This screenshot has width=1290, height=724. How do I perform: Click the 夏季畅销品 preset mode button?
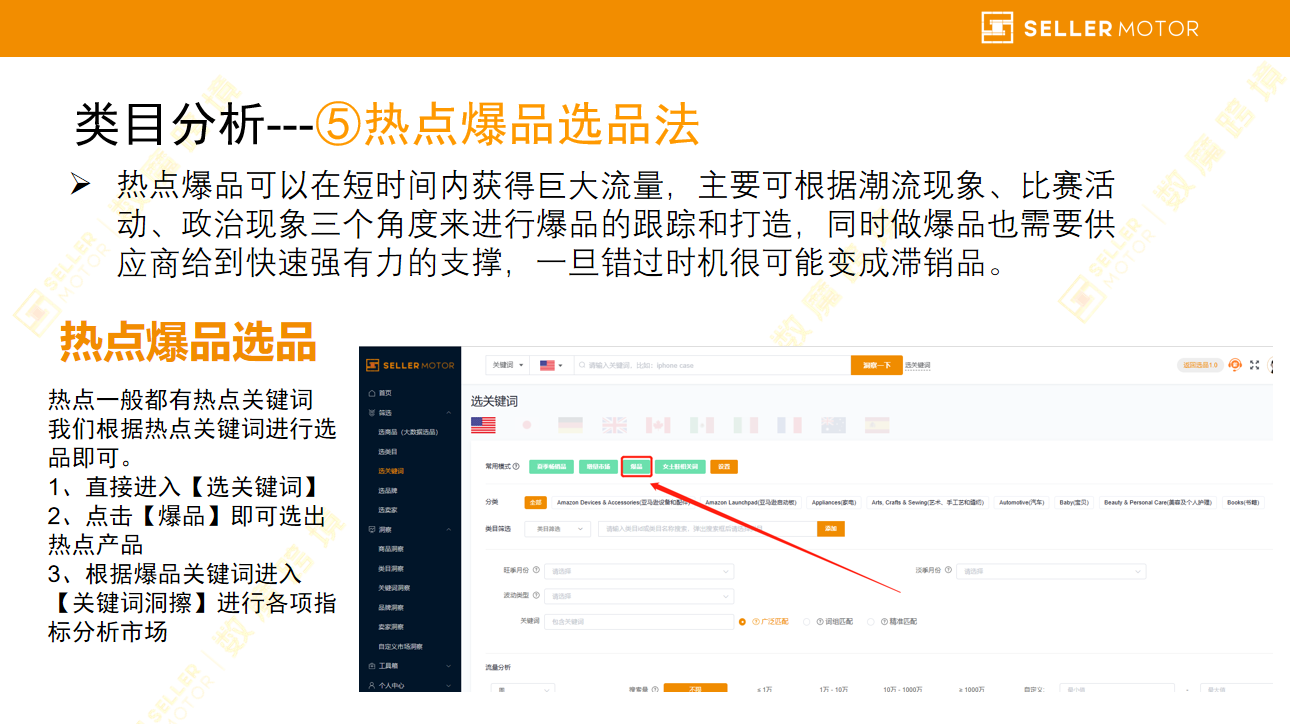click(551, 466)
